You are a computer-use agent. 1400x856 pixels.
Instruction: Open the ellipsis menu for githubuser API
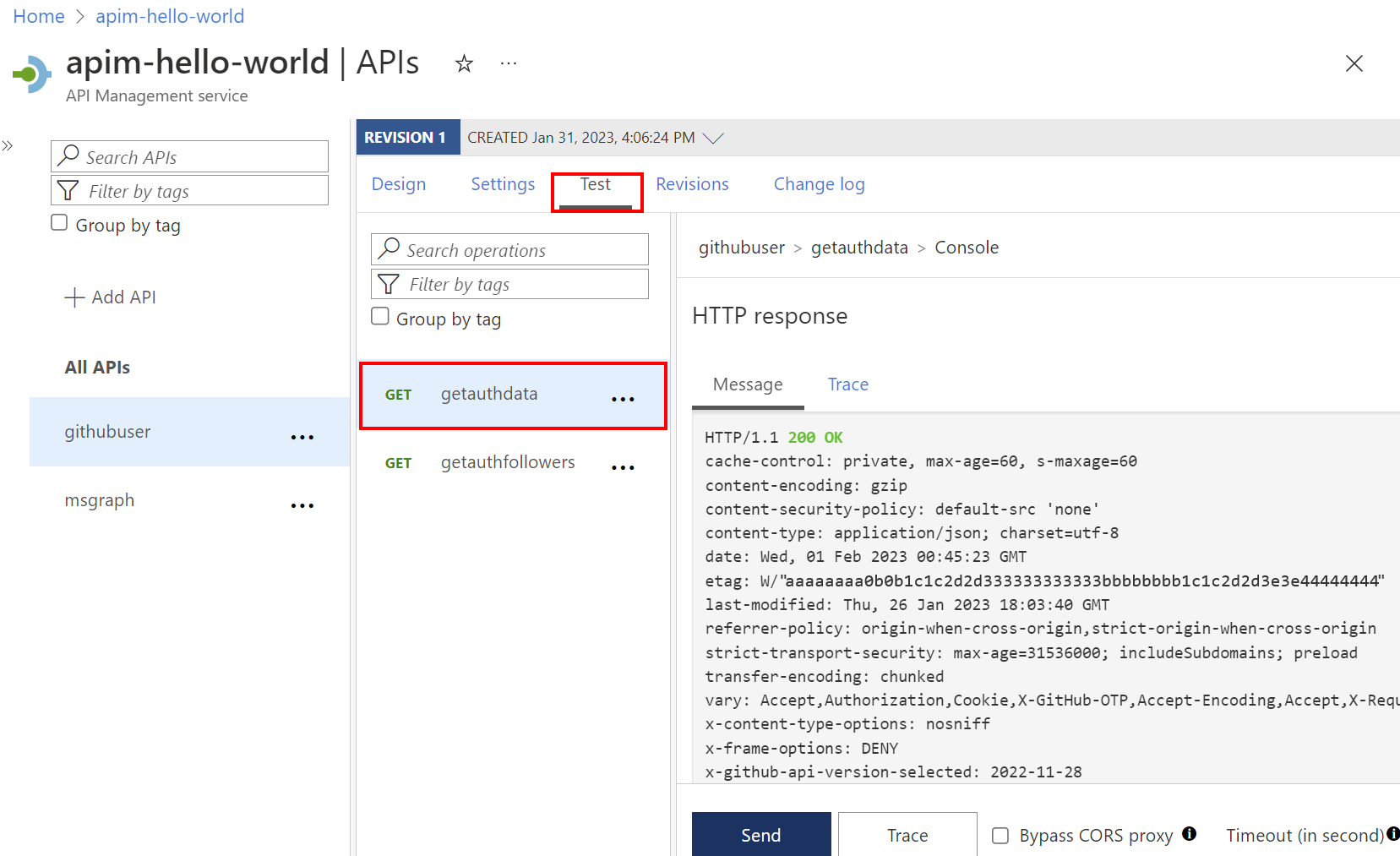point(302,437)
